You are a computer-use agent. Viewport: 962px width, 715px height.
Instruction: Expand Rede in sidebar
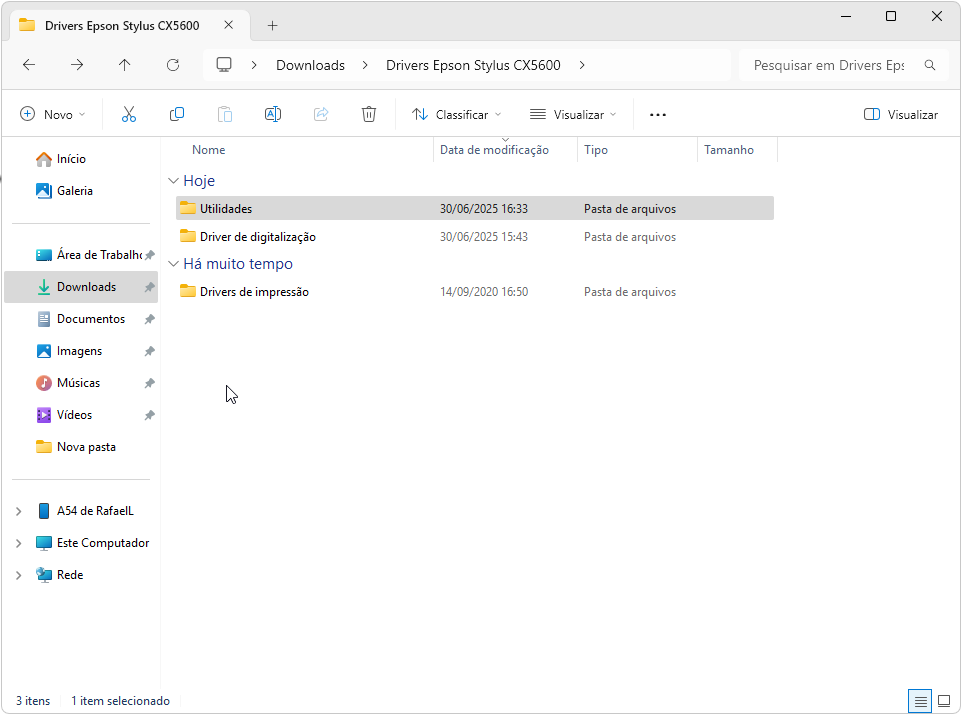[x=18, y=575]
